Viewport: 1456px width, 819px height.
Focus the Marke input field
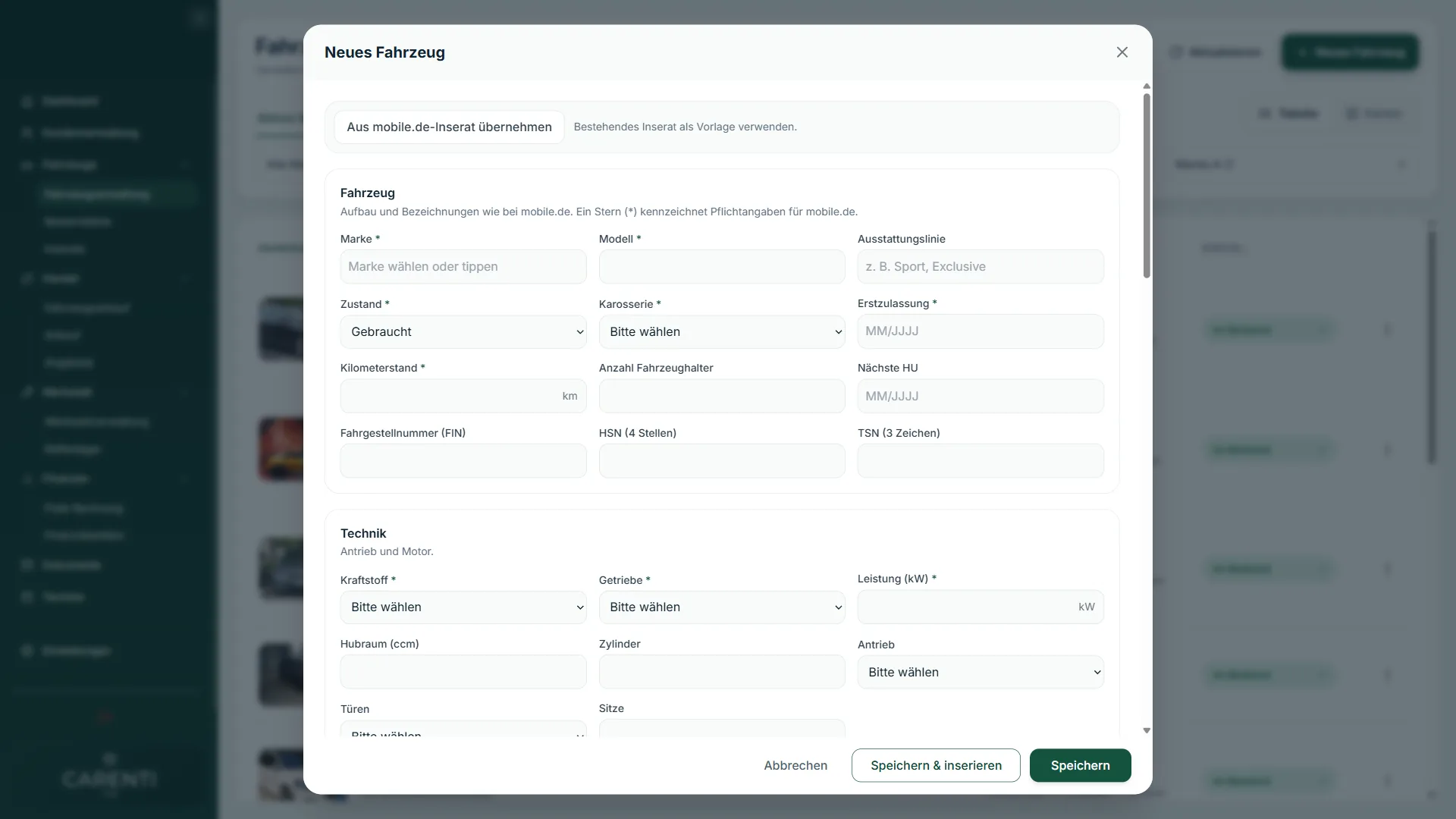click(463, 267)
